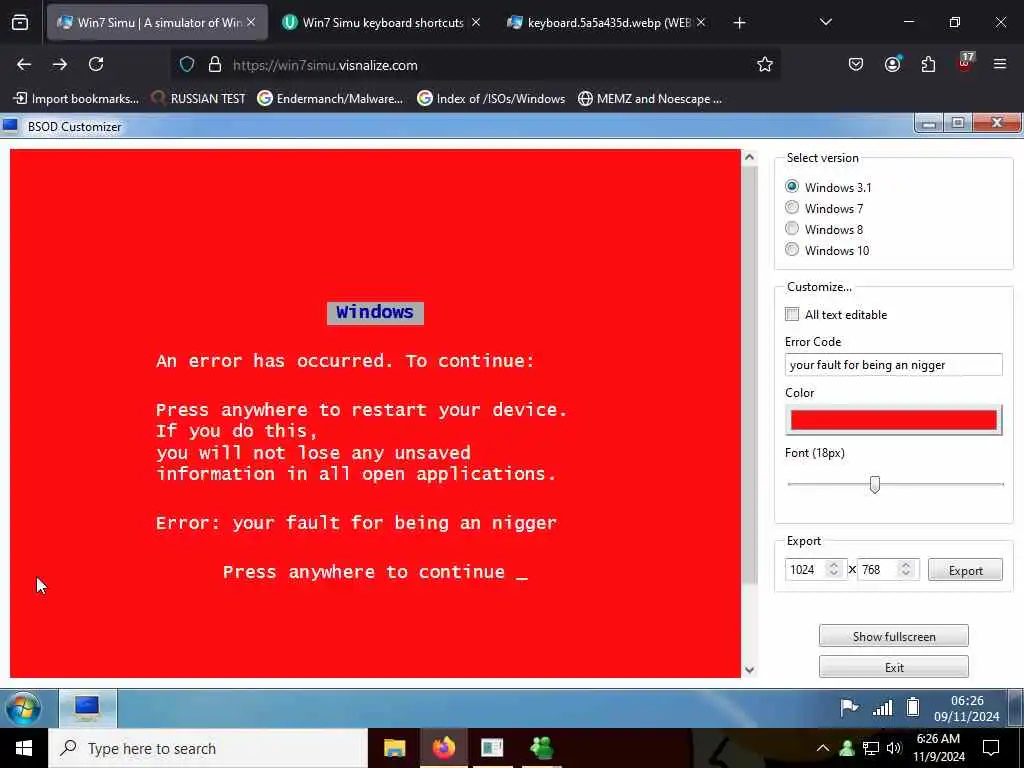1024x768 pixels.
Task: Click the network computer tray icon
Action: (x=871, y=748)
